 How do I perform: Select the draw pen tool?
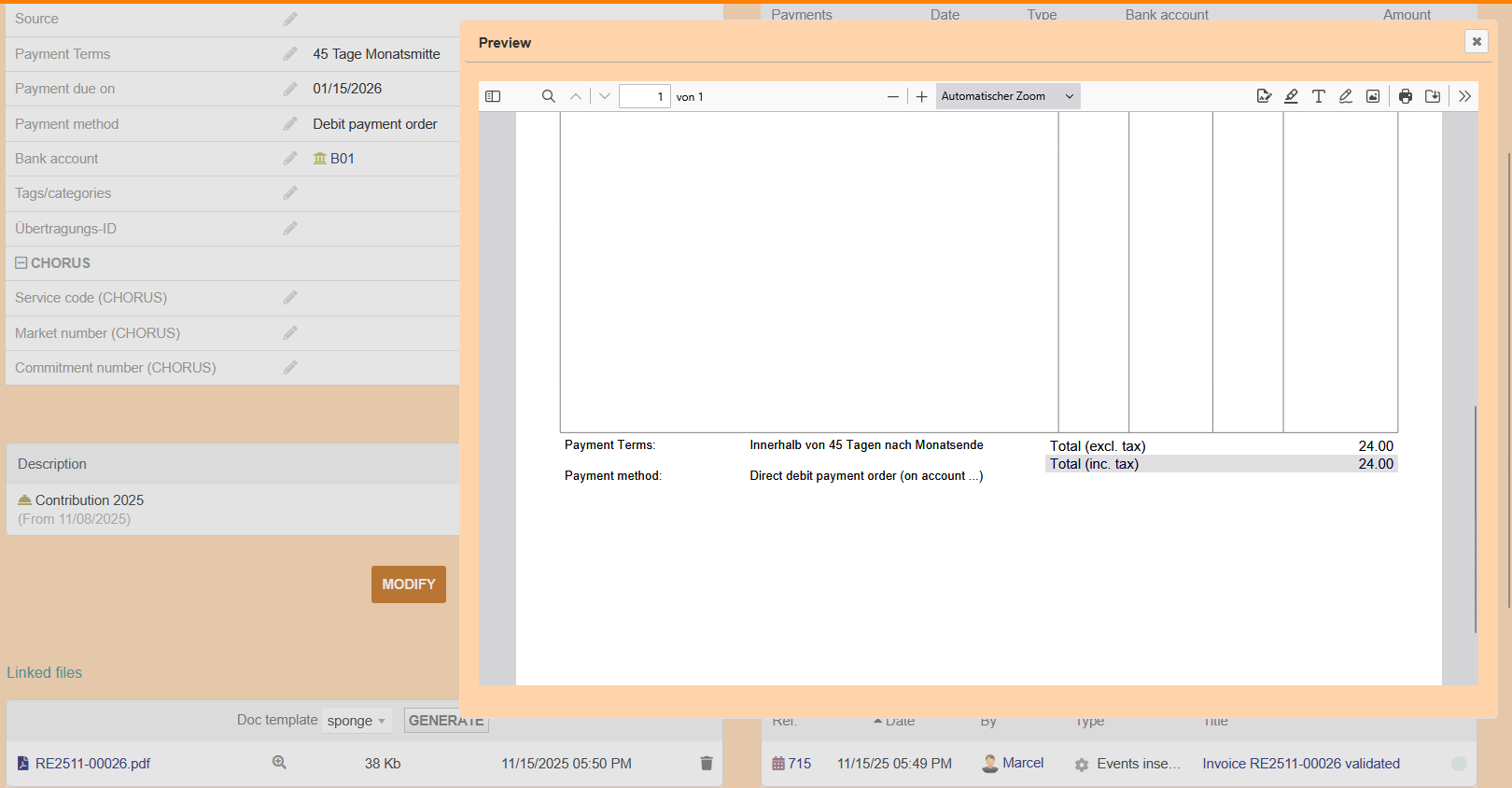click(1345, 96)
